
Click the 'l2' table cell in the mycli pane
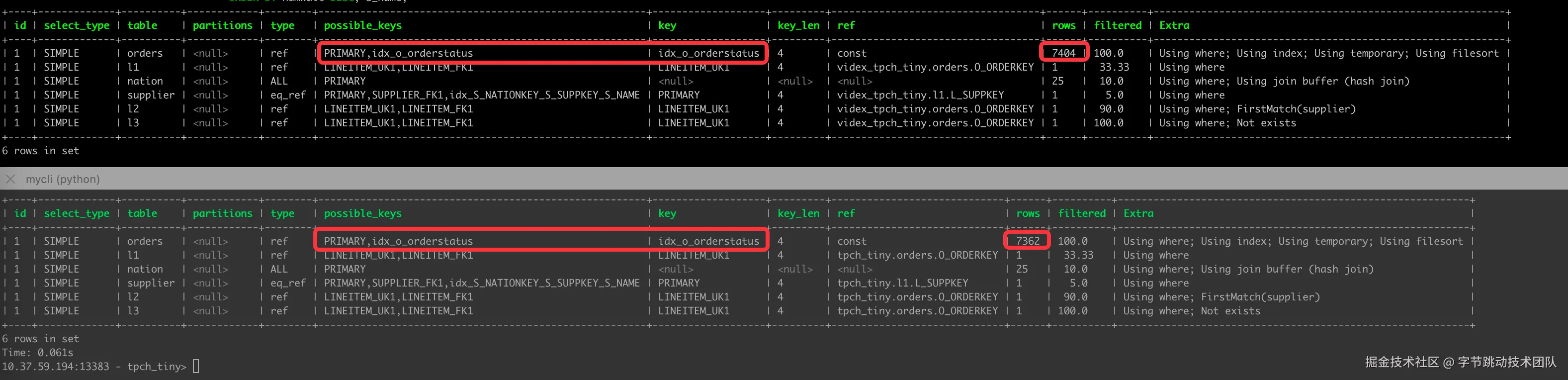[133, 297]
